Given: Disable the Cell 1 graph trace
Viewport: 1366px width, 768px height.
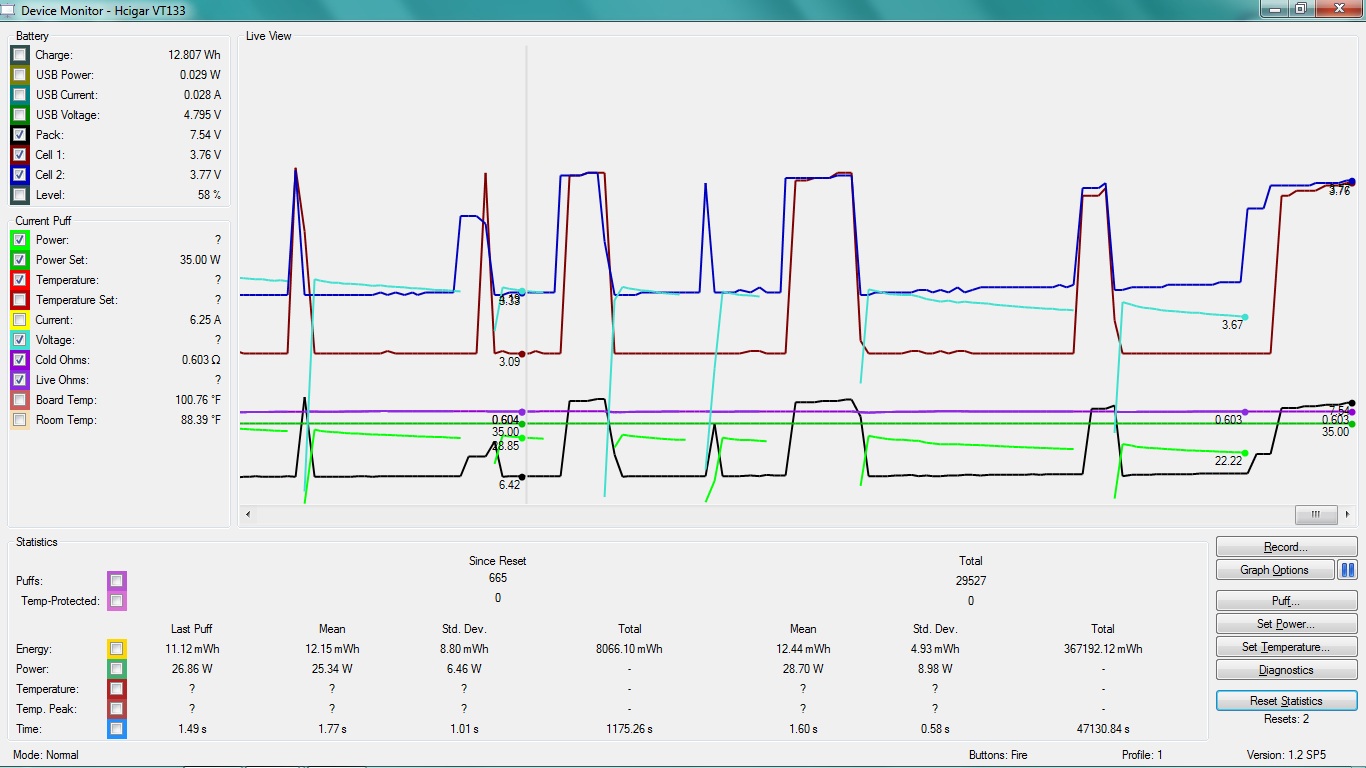Looking at the screenshot, I should (x=20, y=155).
